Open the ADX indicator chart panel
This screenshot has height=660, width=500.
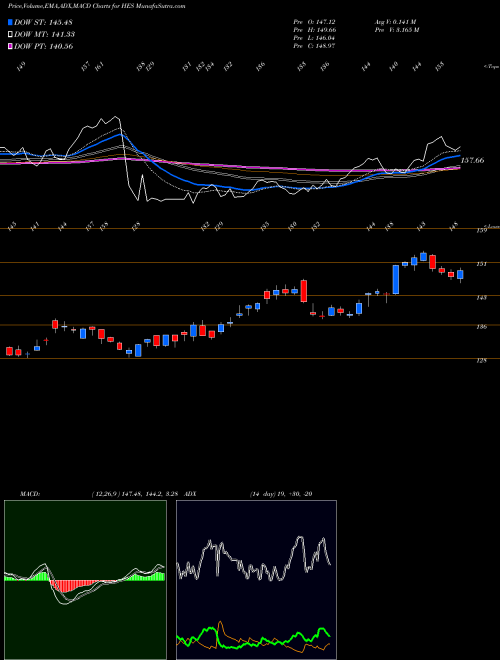pos(256,580)
